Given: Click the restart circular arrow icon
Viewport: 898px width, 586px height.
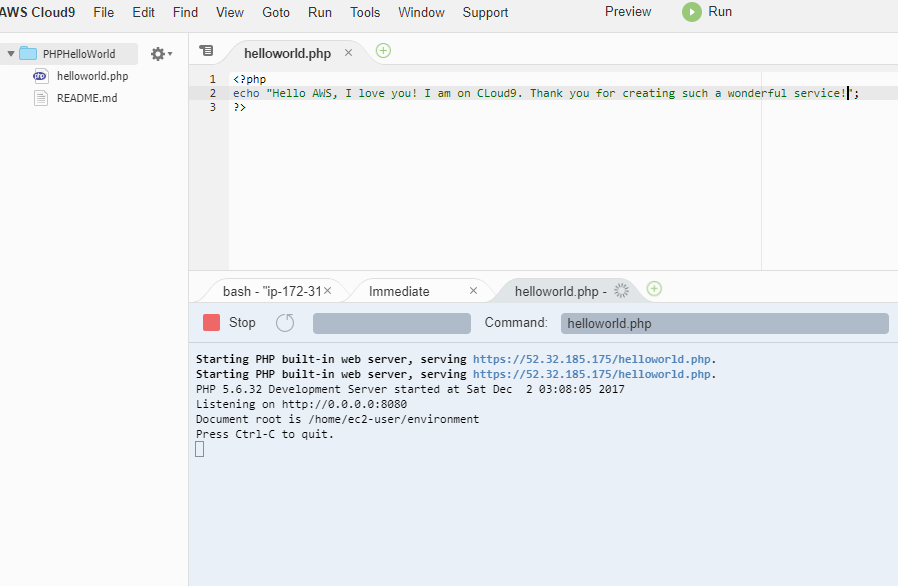Looking at the screenshot, I should click(285, 323).
